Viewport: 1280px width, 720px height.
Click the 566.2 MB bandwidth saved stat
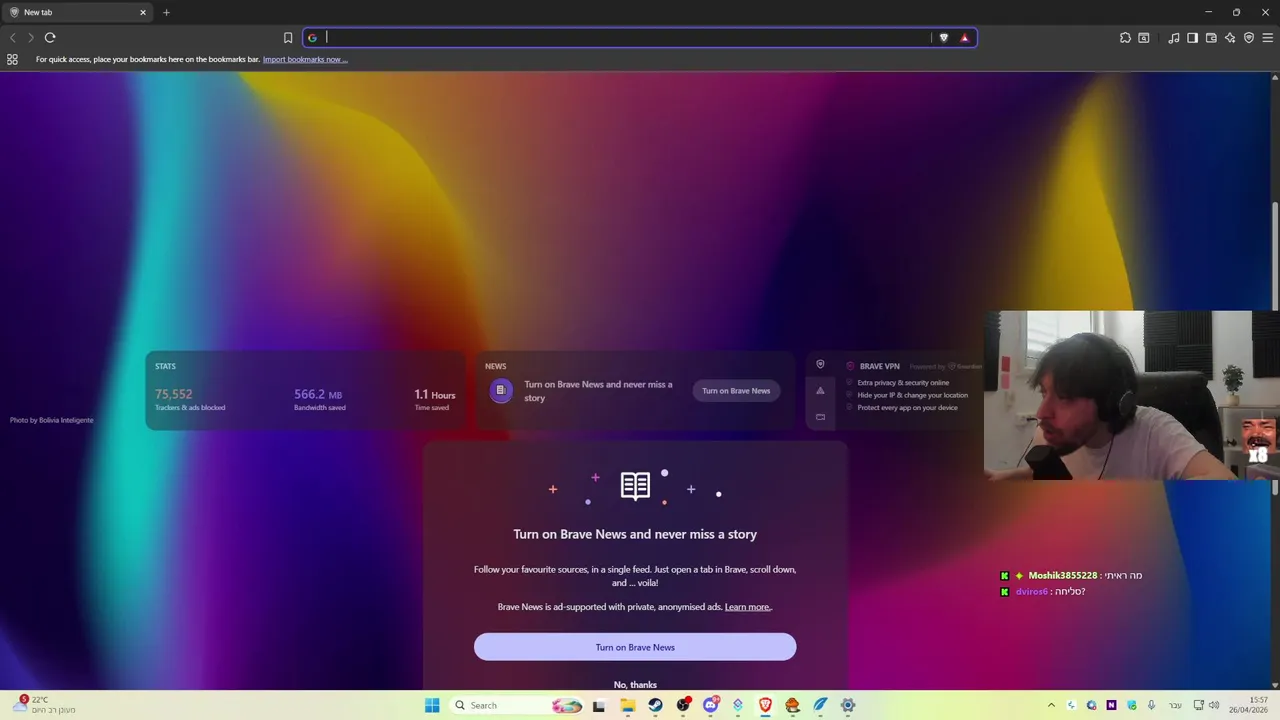point(318,394)
